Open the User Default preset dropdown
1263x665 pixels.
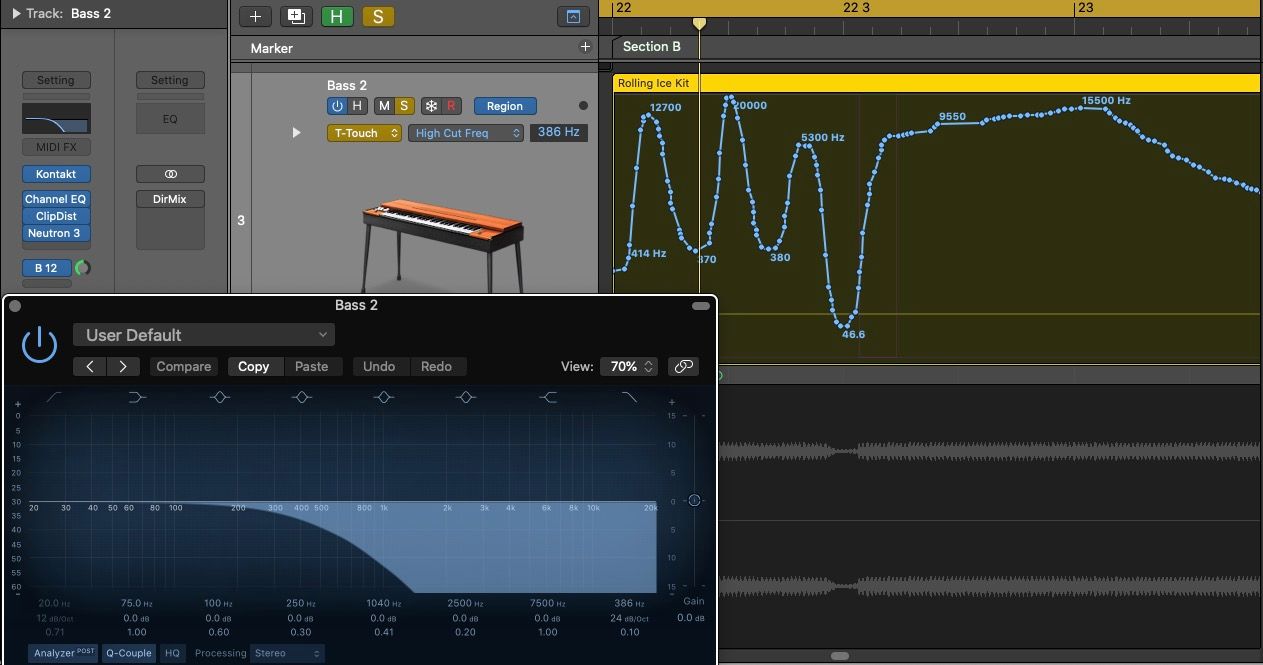(x=203, y=334)
